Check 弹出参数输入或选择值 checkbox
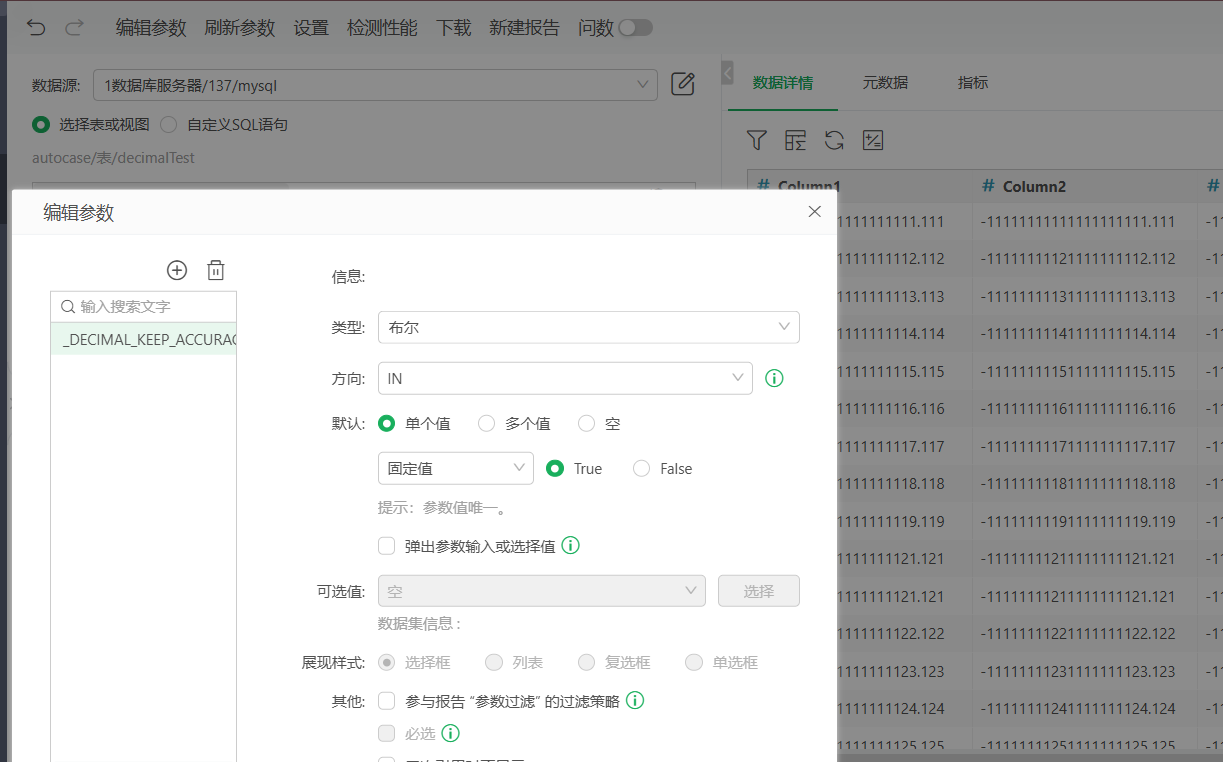This screenshot has height=762, width=1223. 387,546
